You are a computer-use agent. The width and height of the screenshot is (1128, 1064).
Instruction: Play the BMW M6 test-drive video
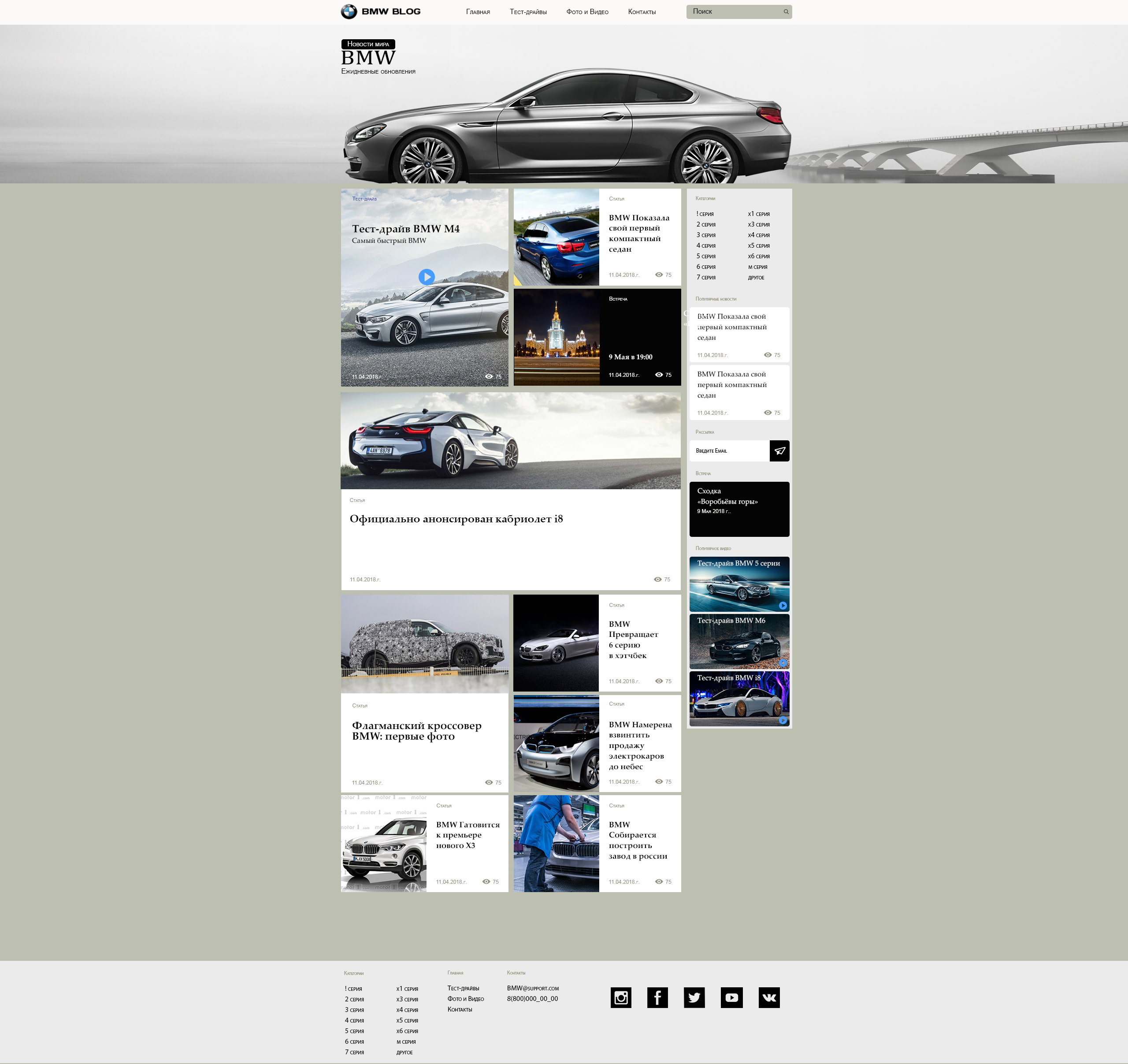[783, 663]
